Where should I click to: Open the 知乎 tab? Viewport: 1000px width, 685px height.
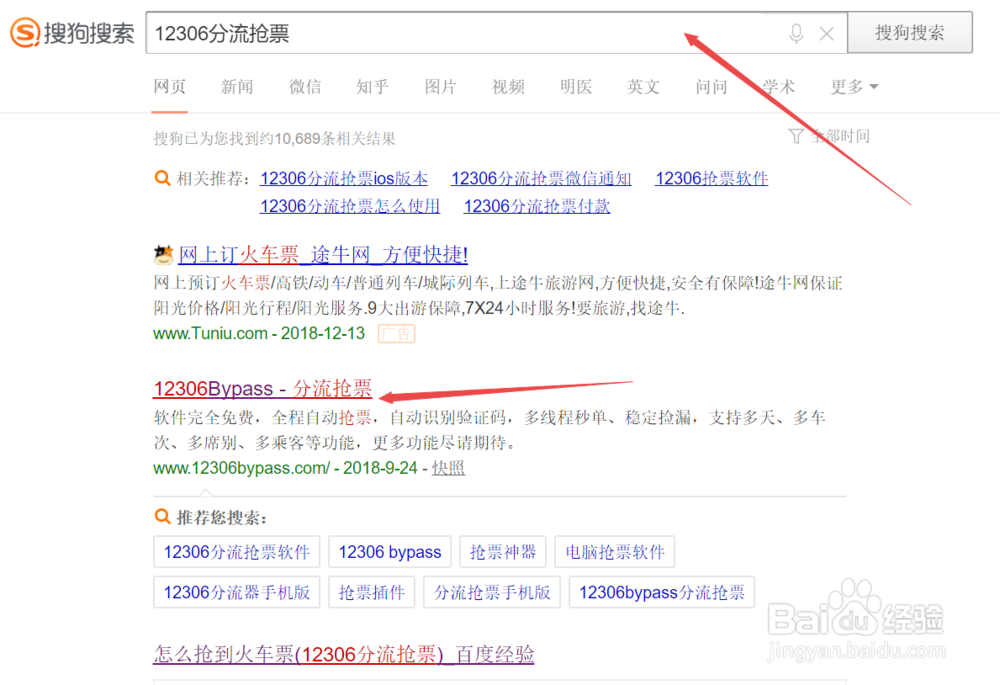click(x=372, y=87)
